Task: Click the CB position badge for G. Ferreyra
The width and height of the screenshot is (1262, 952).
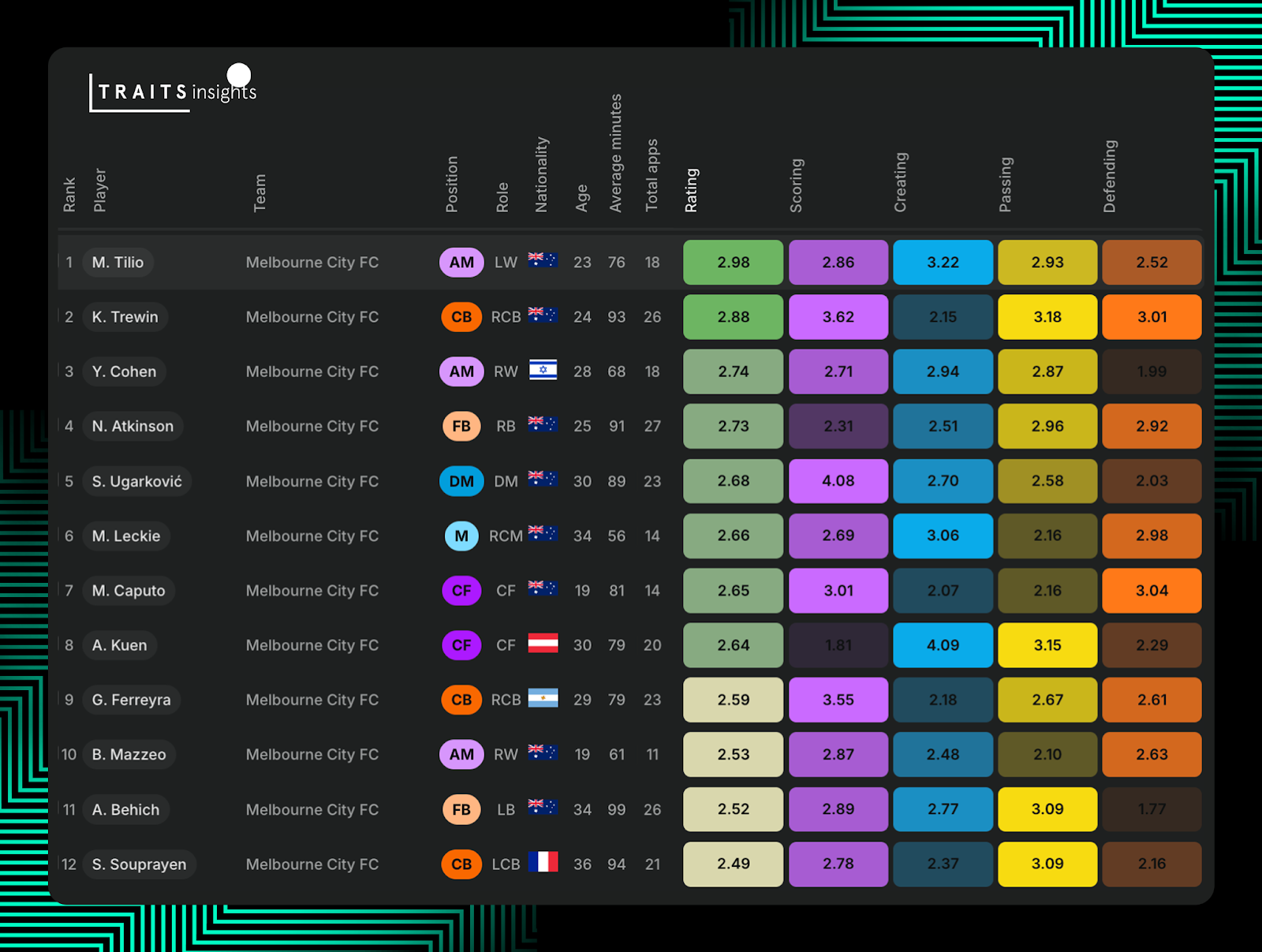Action: [461, 700]
